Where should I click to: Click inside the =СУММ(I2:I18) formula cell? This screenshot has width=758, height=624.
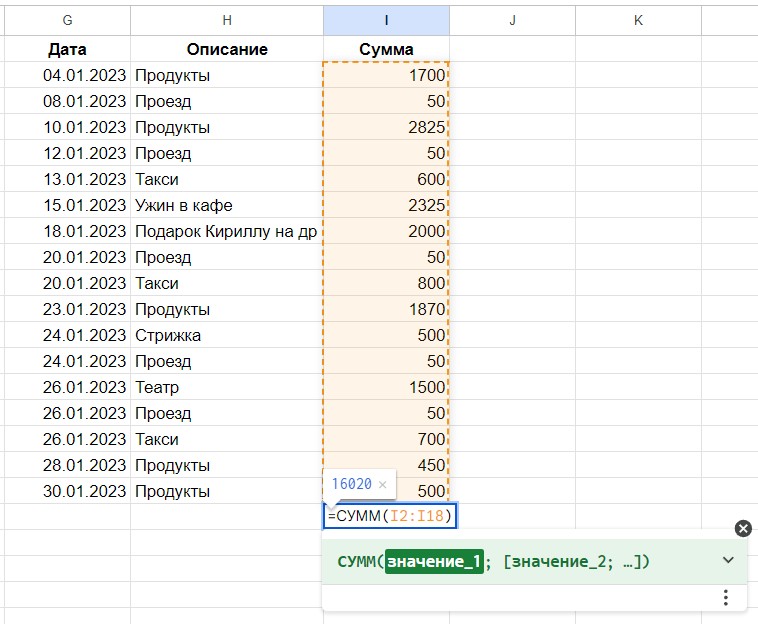390,516
